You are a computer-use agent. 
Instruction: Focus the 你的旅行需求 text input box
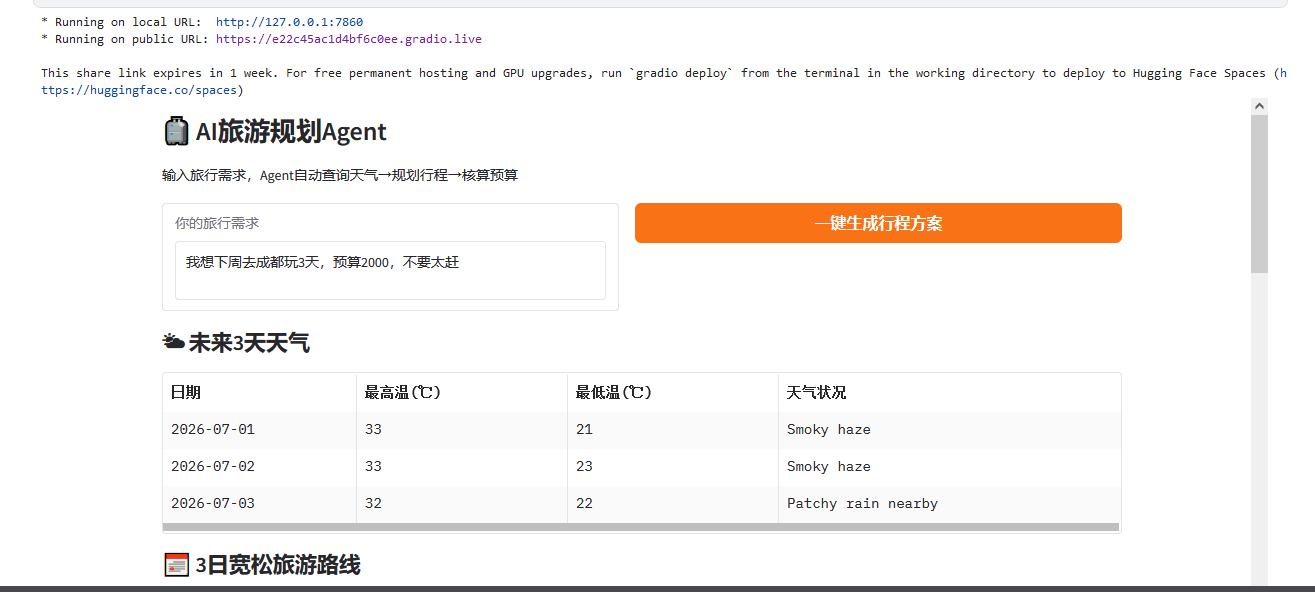[x=390, y=270]
